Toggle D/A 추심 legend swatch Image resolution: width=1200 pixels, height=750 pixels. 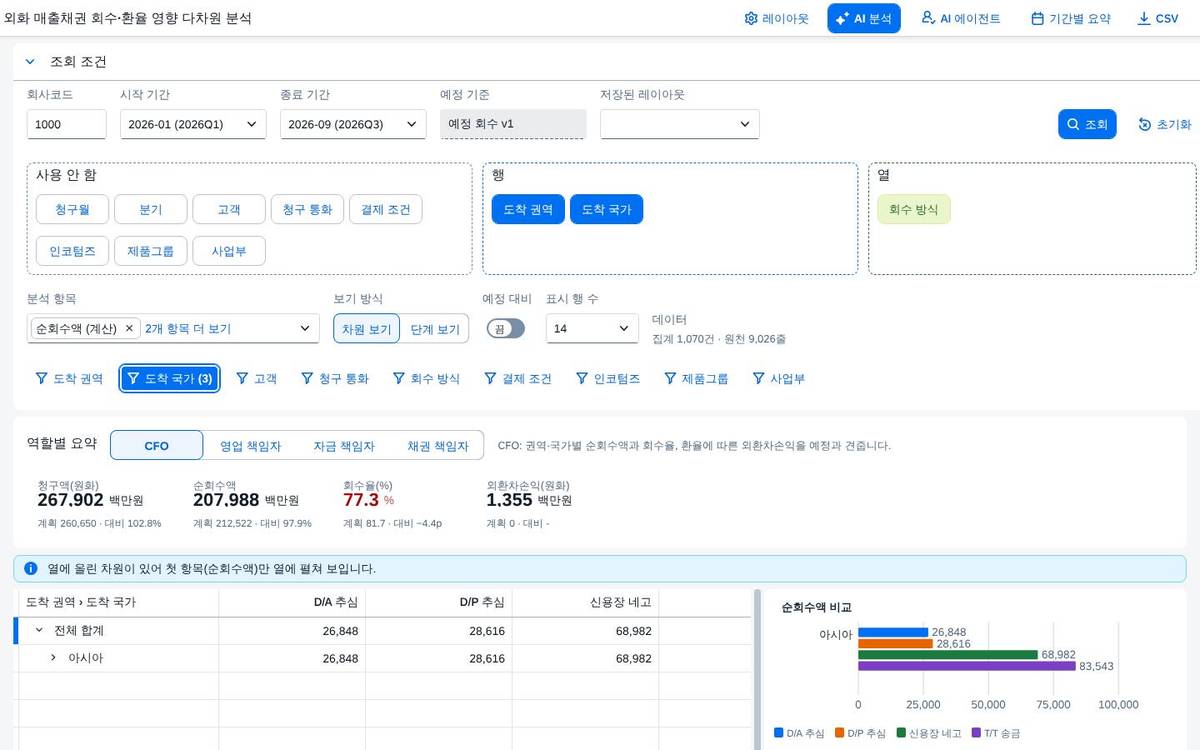pyautogui.click(x=779, y=733)
